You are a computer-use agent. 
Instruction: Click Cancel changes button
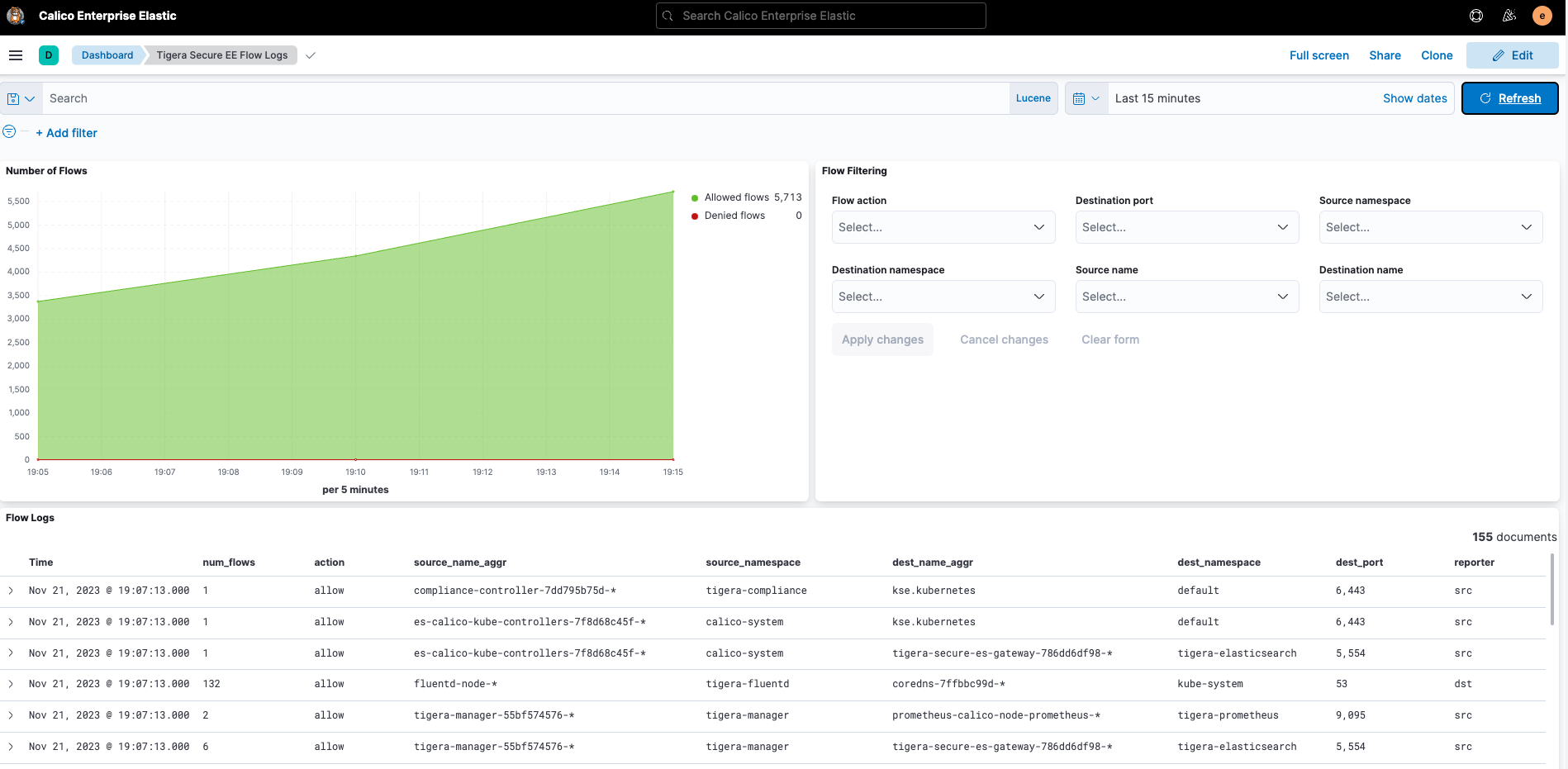pos(1004,339)
